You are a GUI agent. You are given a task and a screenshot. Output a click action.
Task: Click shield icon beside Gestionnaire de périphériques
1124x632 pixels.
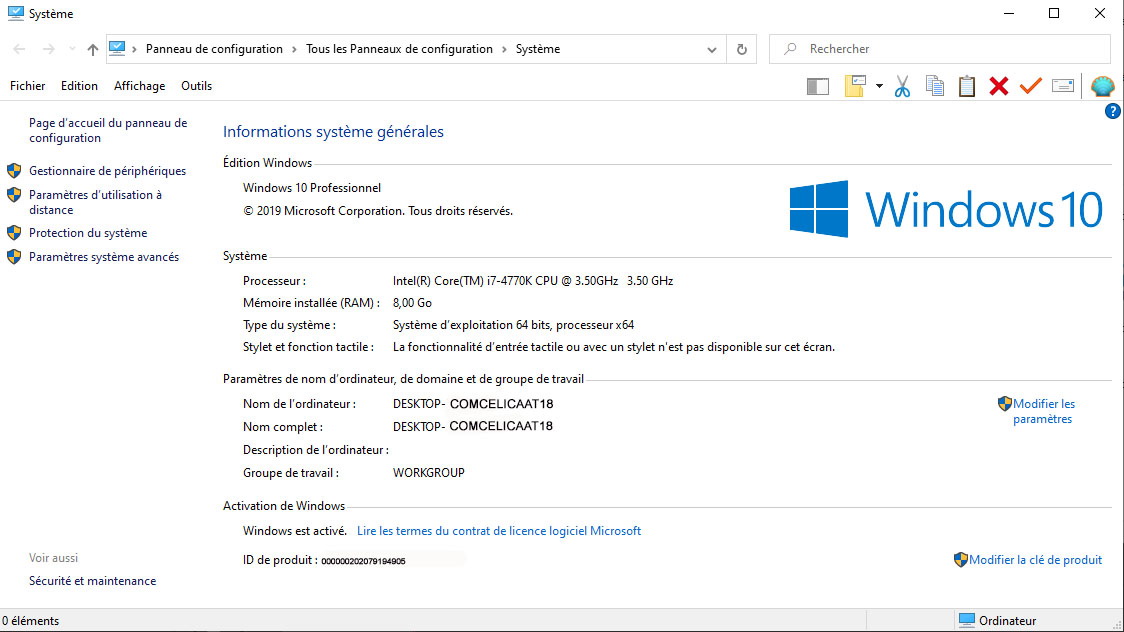[14, 171]
